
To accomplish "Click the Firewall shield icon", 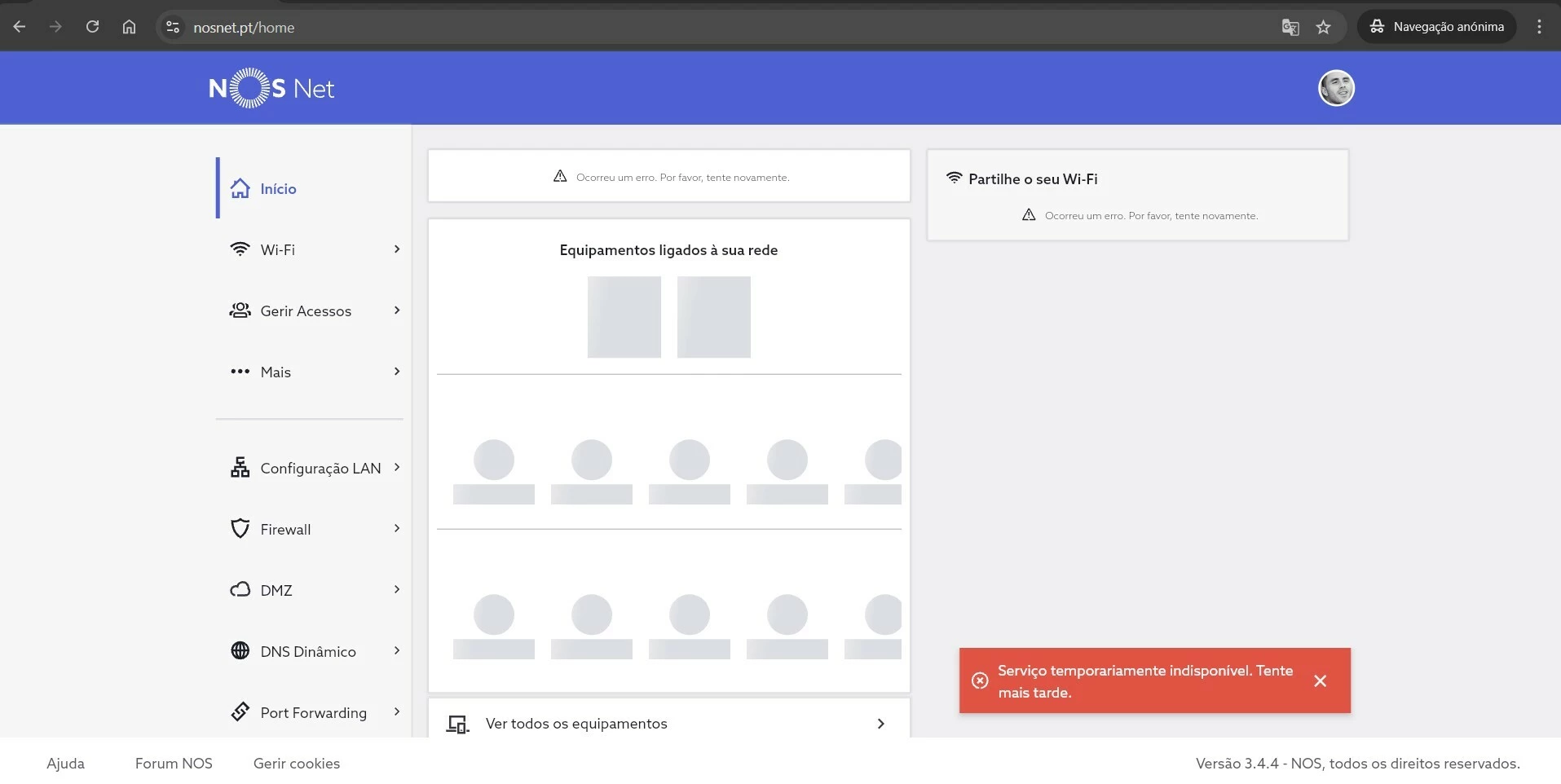I will pos(240,529).
